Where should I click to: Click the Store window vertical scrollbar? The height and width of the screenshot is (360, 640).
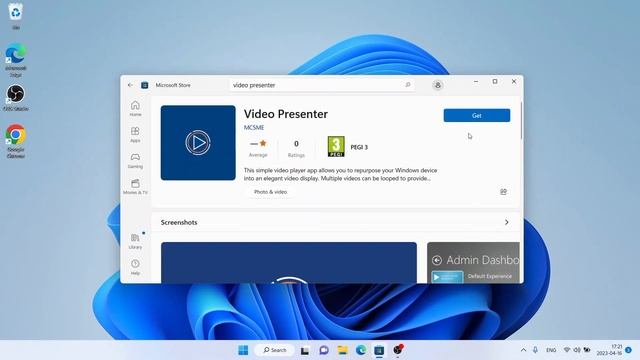[x=521, y=120]
